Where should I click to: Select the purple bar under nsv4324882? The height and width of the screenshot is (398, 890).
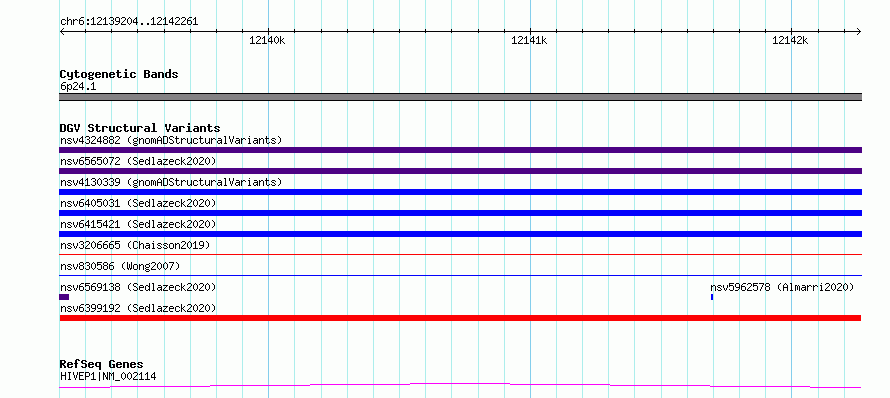(x=460, y=150)
